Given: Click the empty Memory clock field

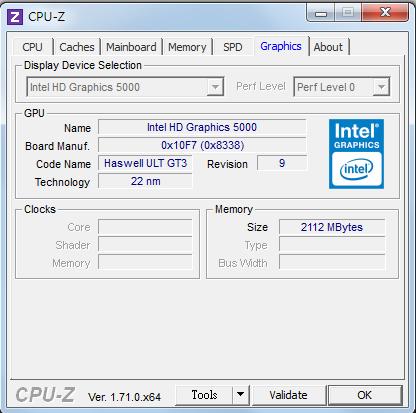Looking at the screenshot, I should coord(145,263).
